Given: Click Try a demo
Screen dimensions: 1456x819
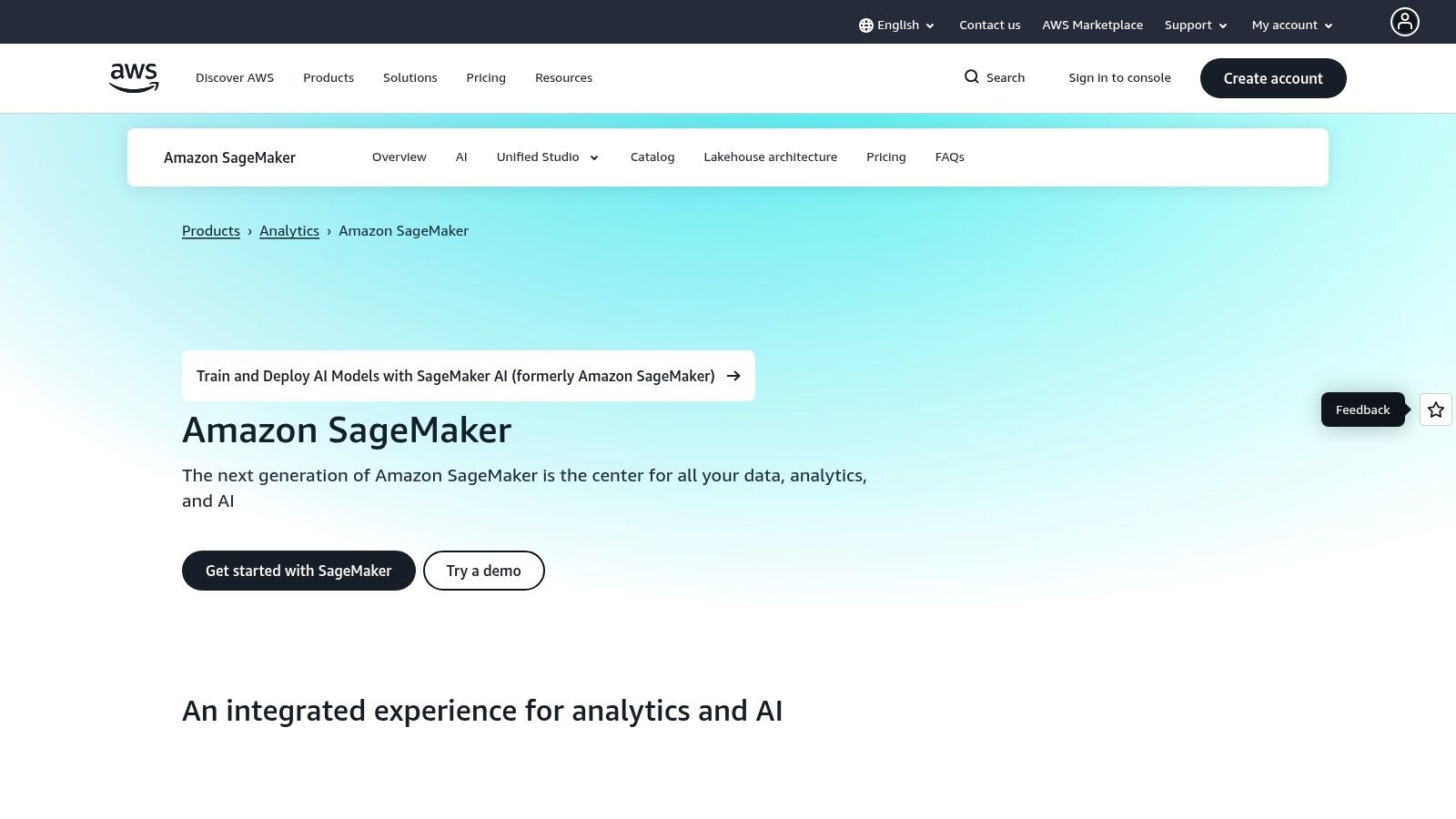Looking at the screenshot, I should point(483,571).
